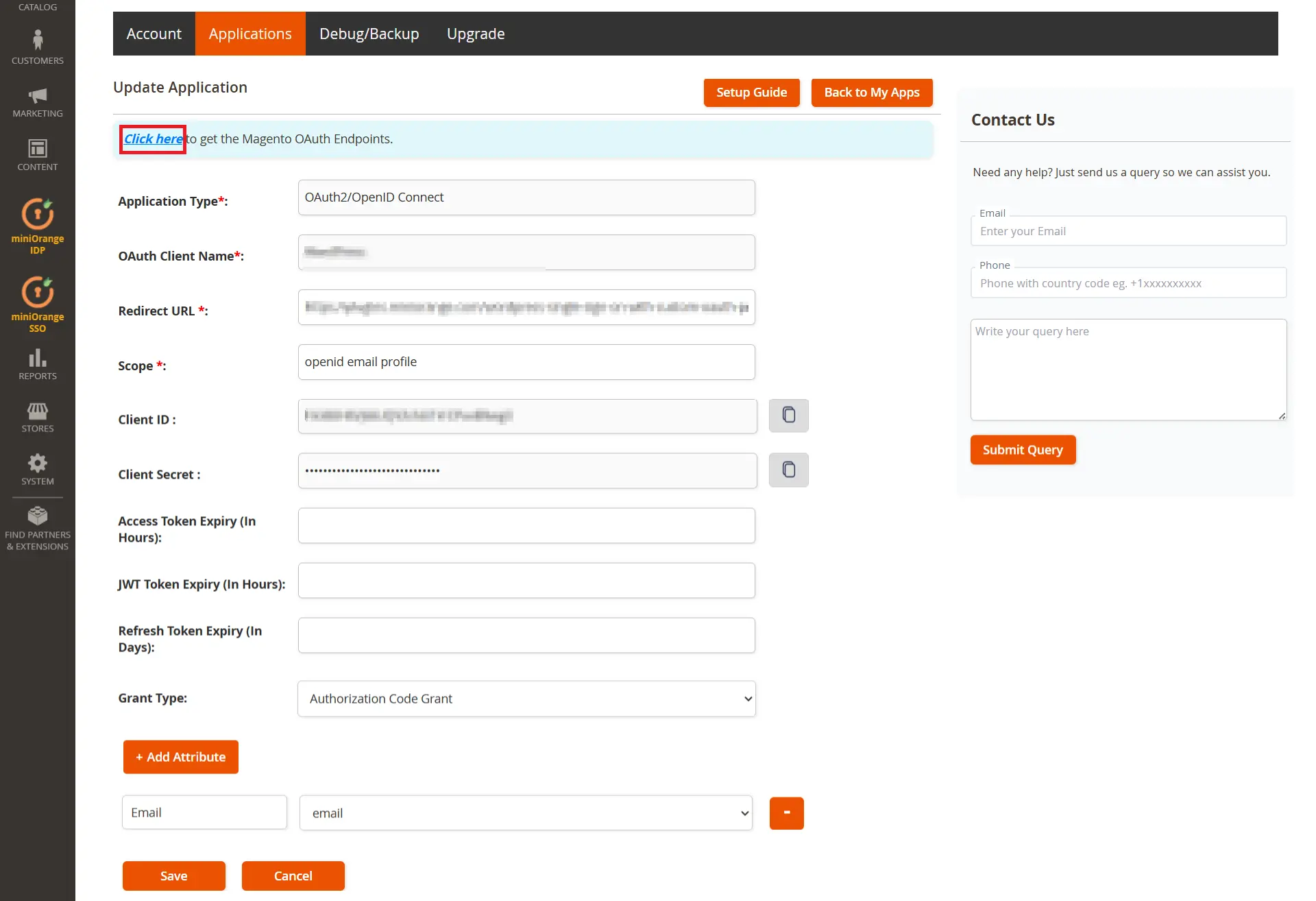Focus the Client Secret field

pyautogui.click(x=528, y=471)
